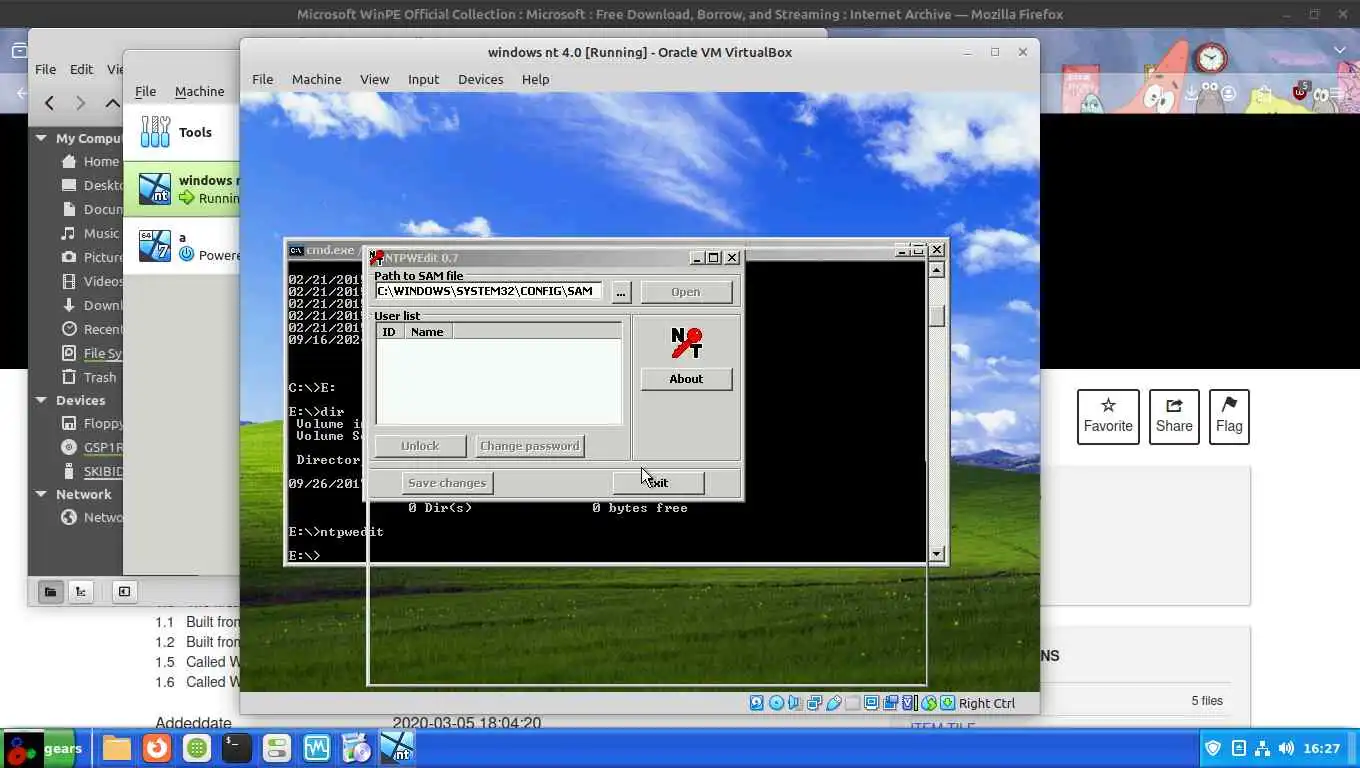Select the powered-off VM named a
Screen dimensions: 1360x768
coord(181,246)
